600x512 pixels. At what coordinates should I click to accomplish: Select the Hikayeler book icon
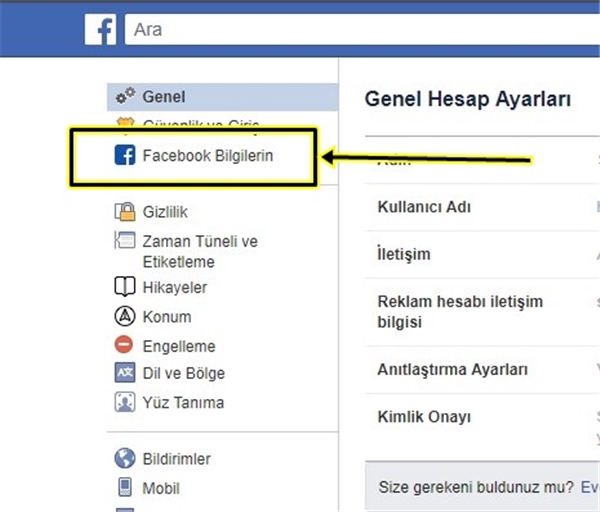125,288
